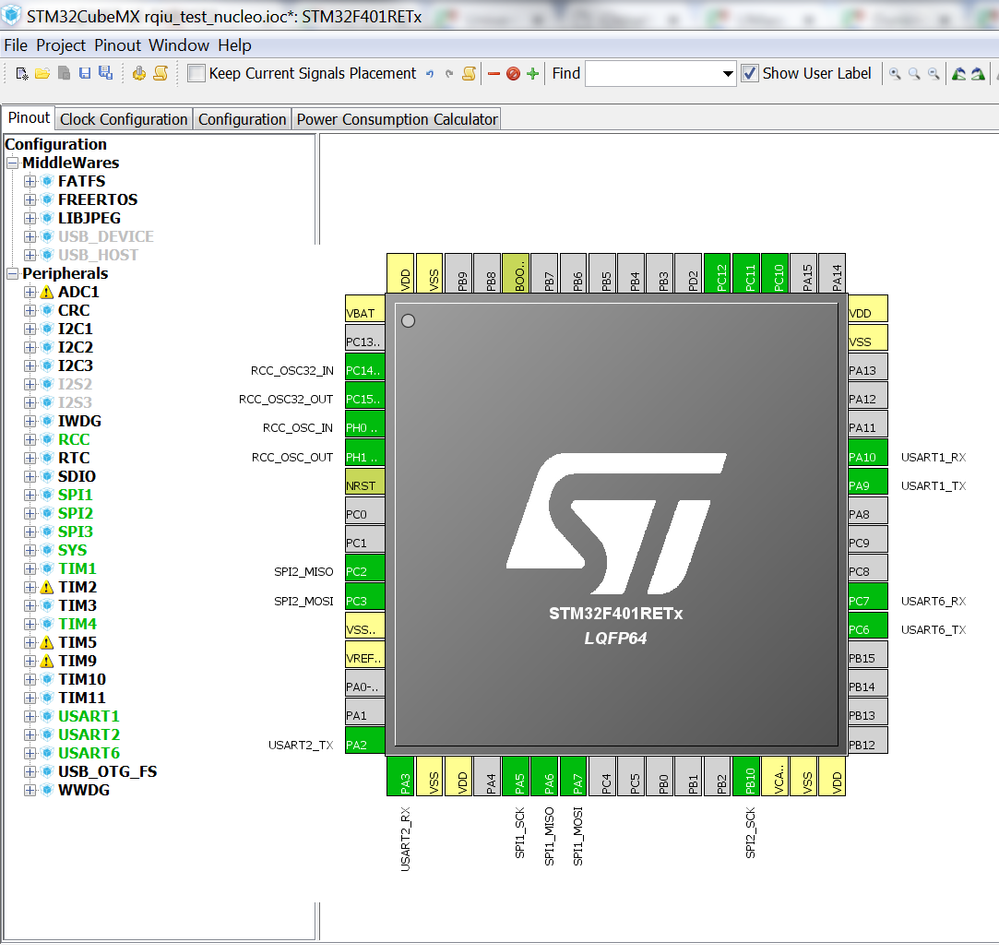Rotate chip view with second rotate icon
The image size is (999, 945).
pyautogui.click(x=978, y=74)
